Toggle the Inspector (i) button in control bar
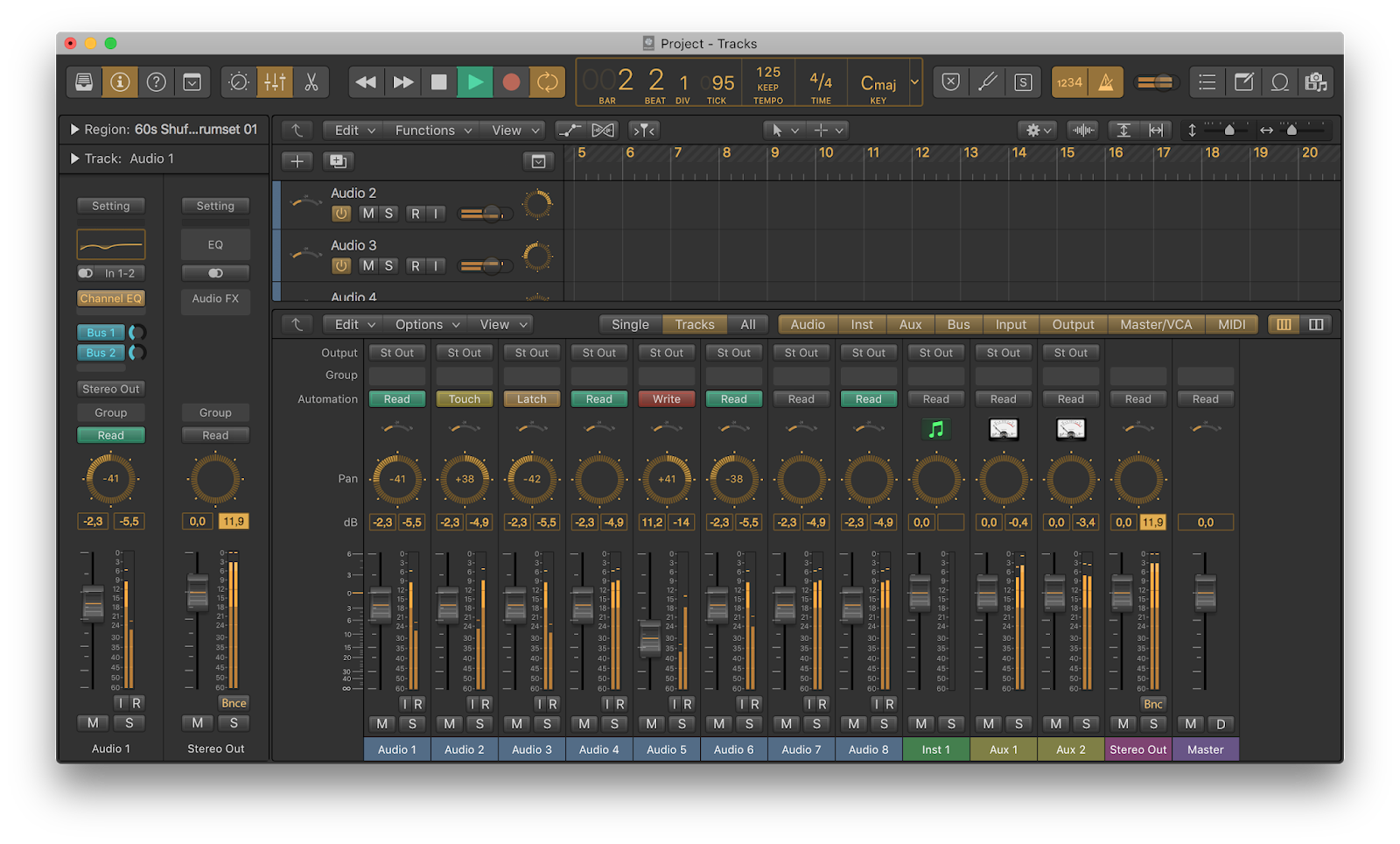Image resolution: width=1400 pixels, height=844 pixels. 120,82
